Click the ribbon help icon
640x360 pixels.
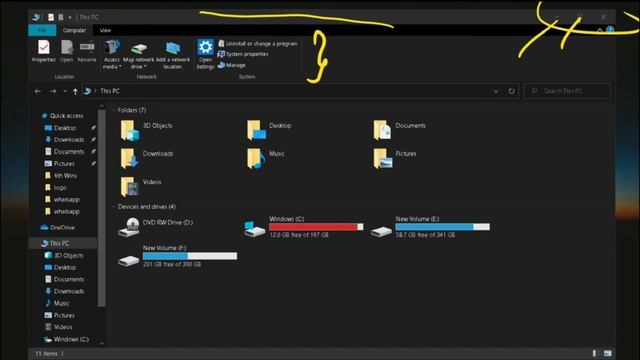coord(610,30)
